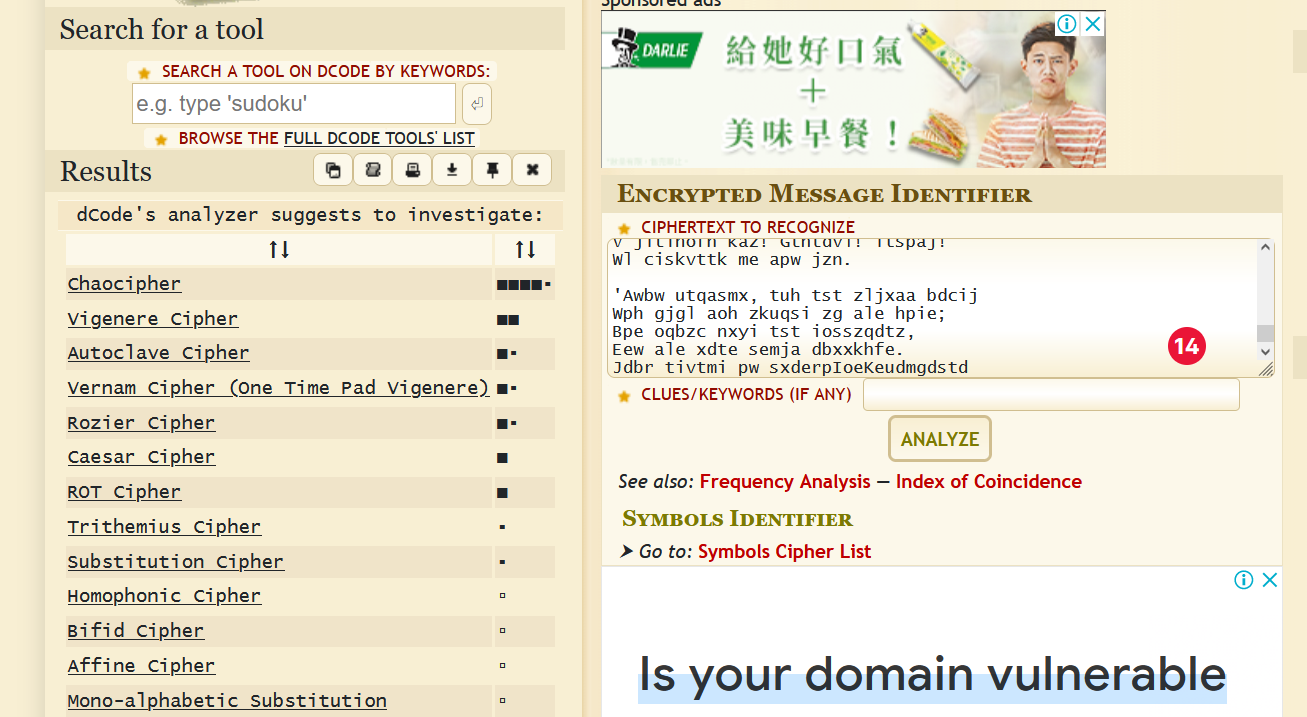Pin the Results panel
1307x717 pixels.
[492, 170]
